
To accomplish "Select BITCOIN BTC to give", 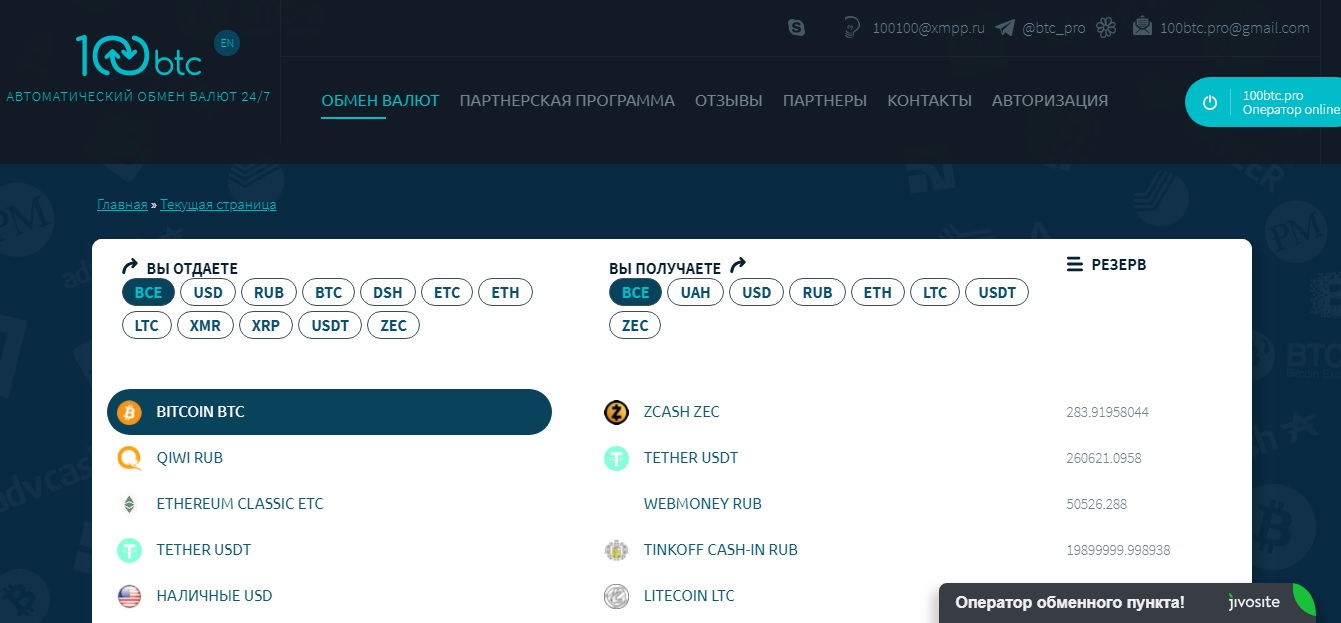I will click(329, 412).
